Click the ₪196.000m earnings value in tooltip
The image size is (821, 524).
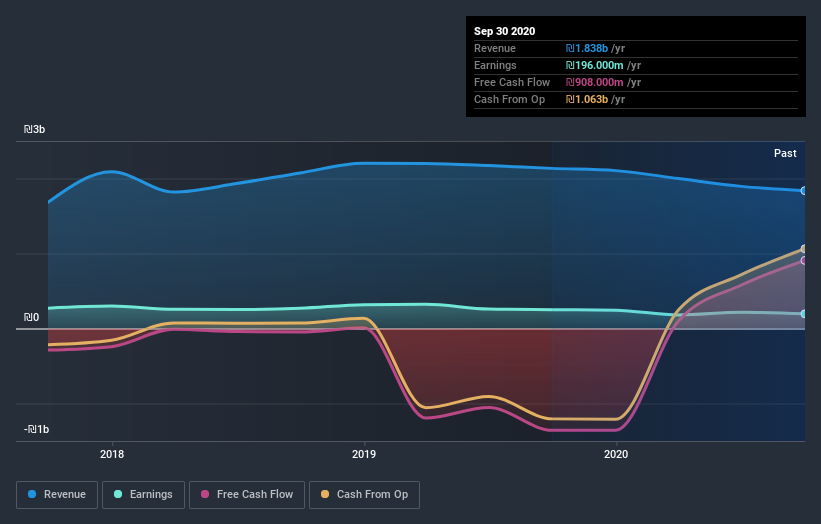tap(594, 65)
